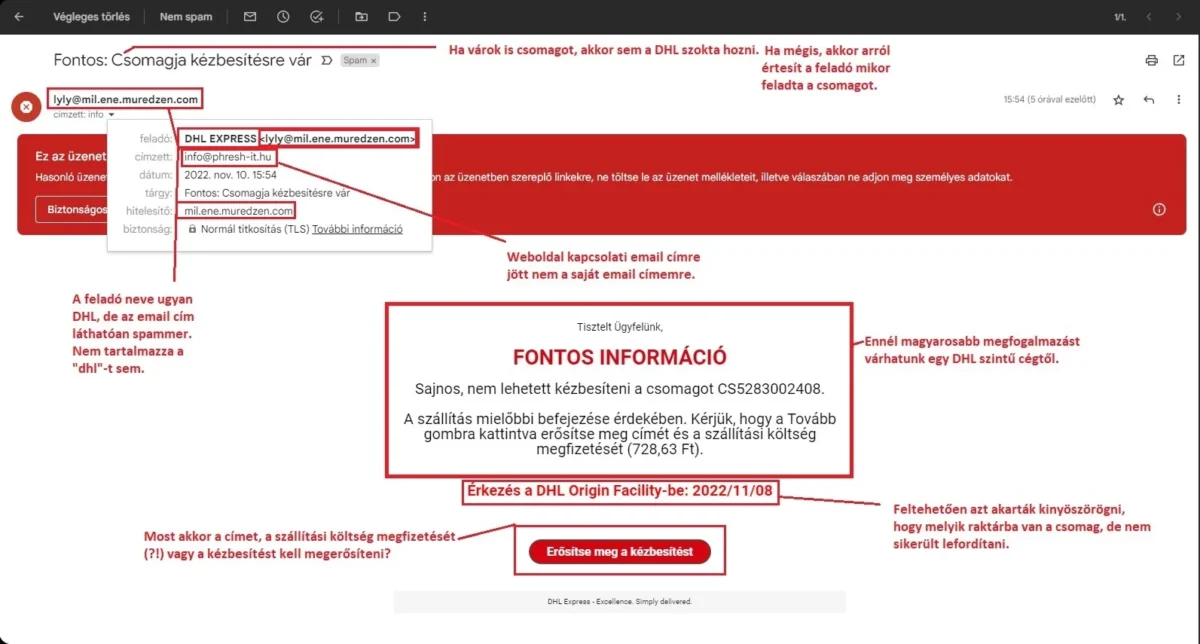The image size is (1200, 644).
Task: Open the top toolbar three-dot menu
Action: [x=426, y=17]
